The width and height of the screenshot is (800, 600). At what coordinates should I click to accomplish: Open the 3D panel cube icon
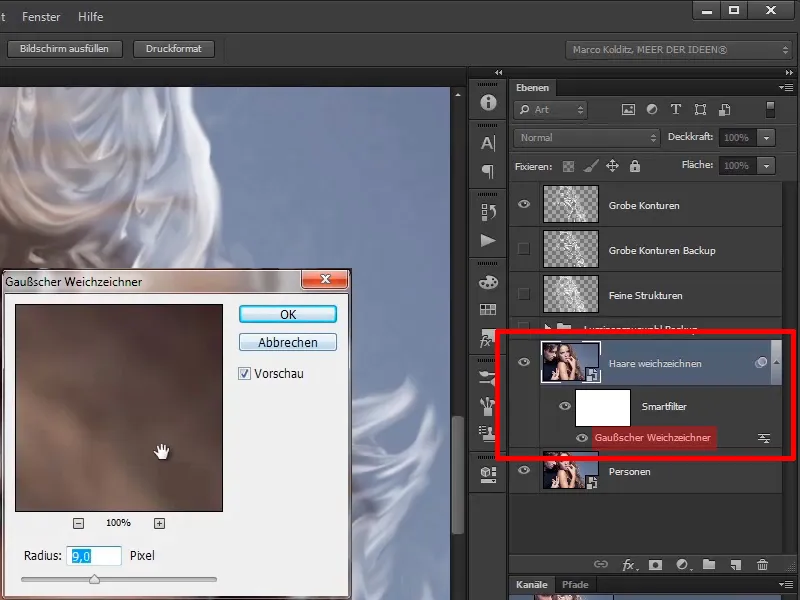click(x=488, y=474)
